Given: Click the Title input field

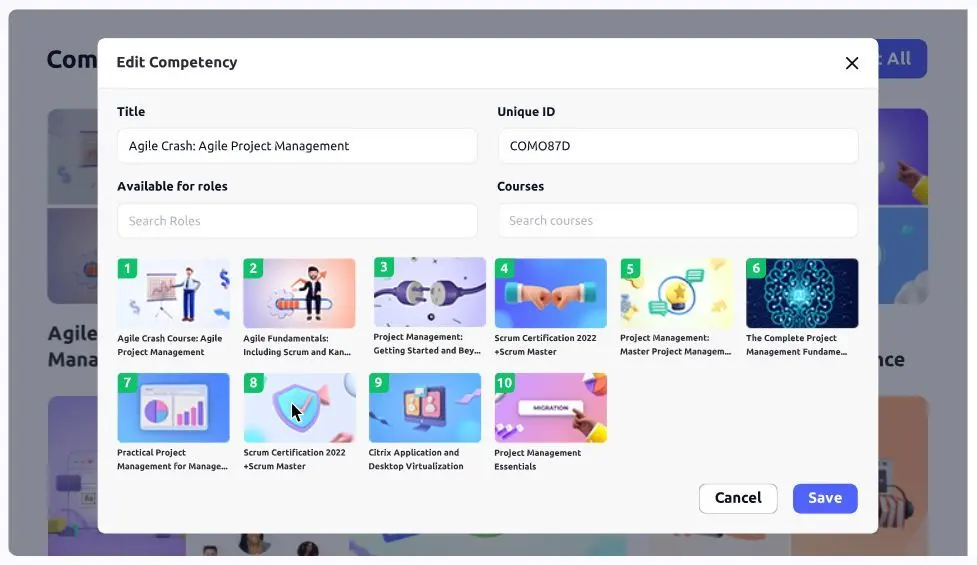Looking at the screenshot, I should point(297,146).
